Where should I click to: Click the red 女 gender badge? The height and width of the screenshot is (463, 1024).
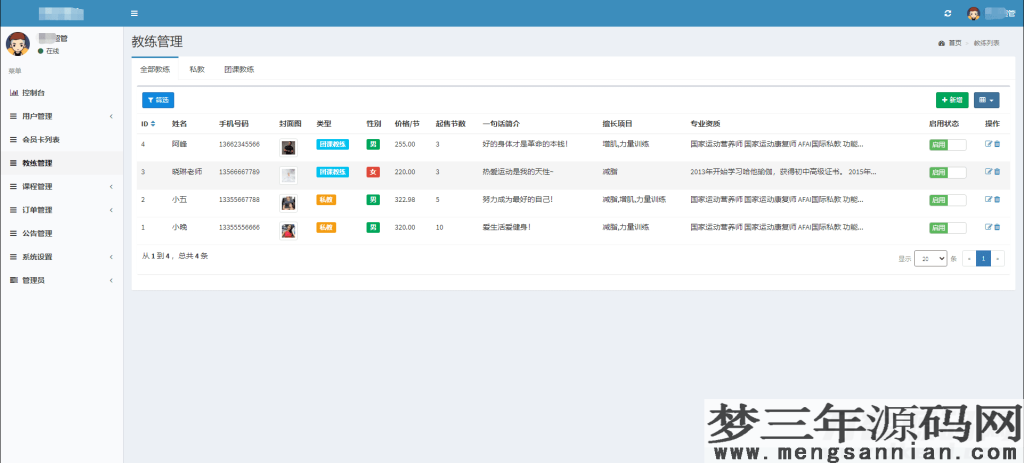(x=373, y=172)
